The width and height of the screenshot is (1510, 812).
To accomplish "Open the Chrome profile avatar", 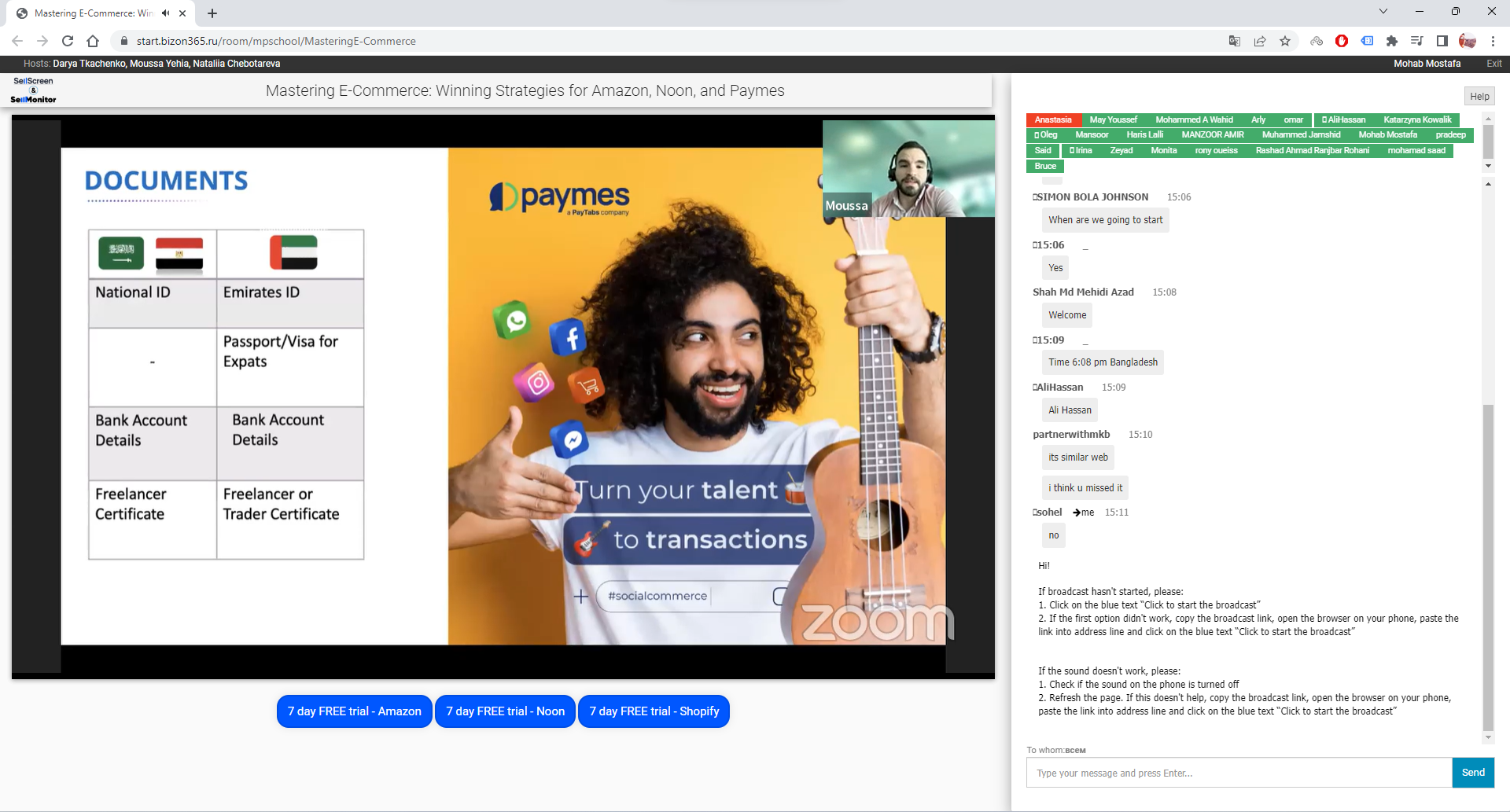I will point(1468,41).
